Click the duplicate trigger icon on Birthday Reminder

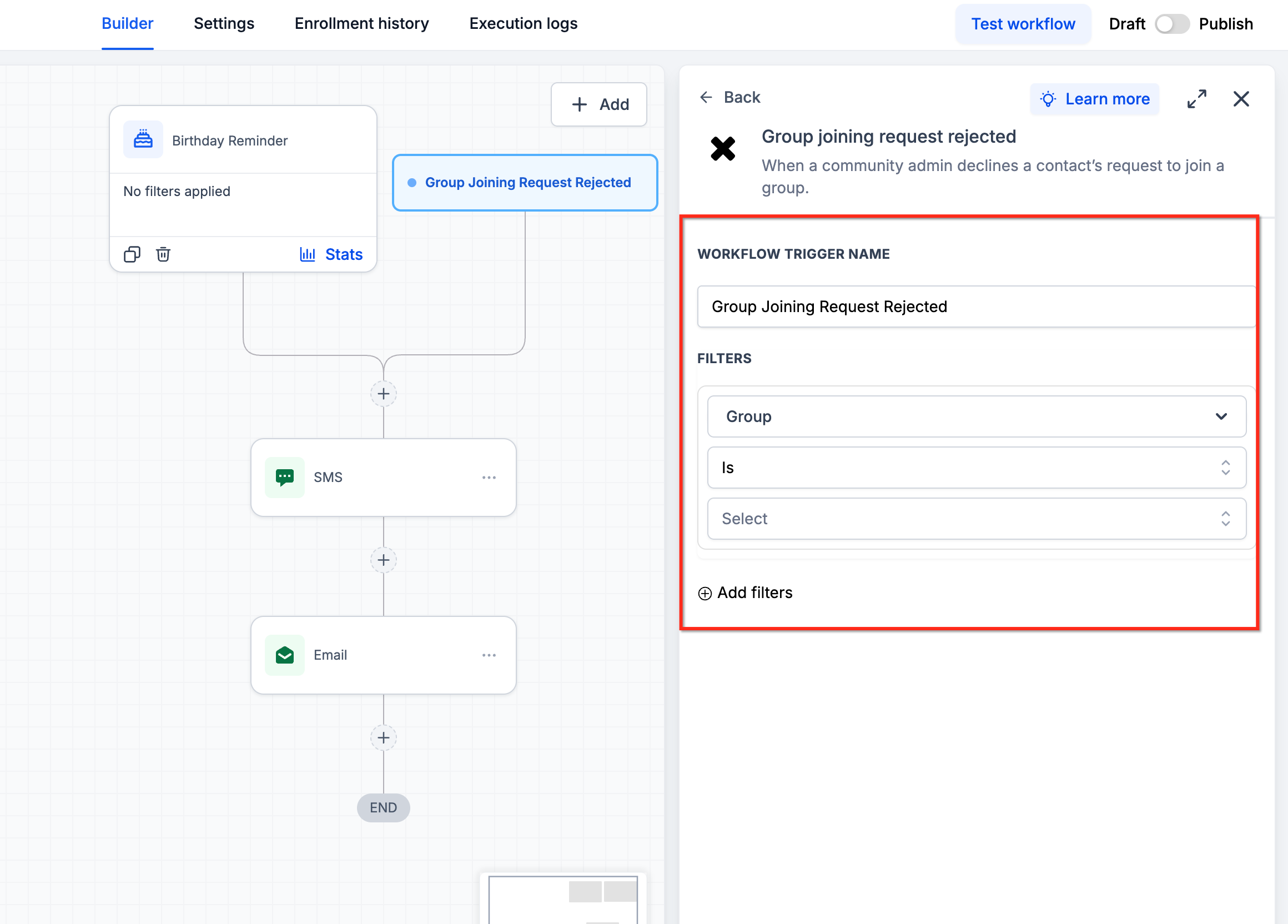(x=132, y=254)
